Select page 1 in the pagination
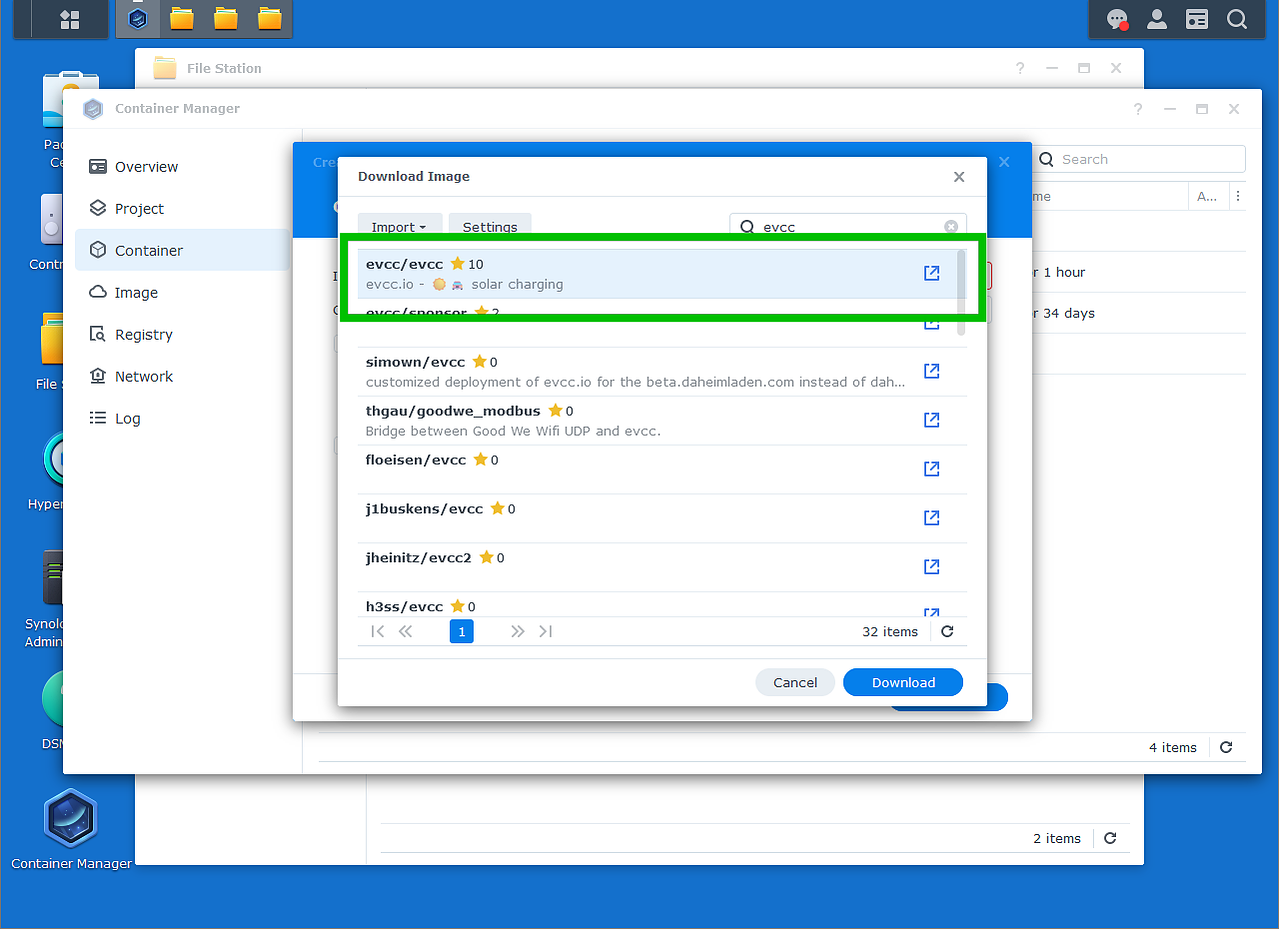 point(462,632)
